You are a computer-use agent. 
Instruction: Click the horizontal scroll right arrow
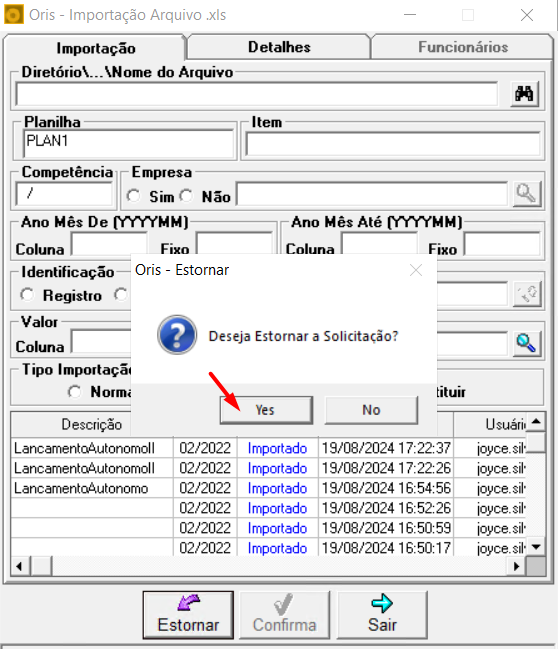tap(517, 566)
